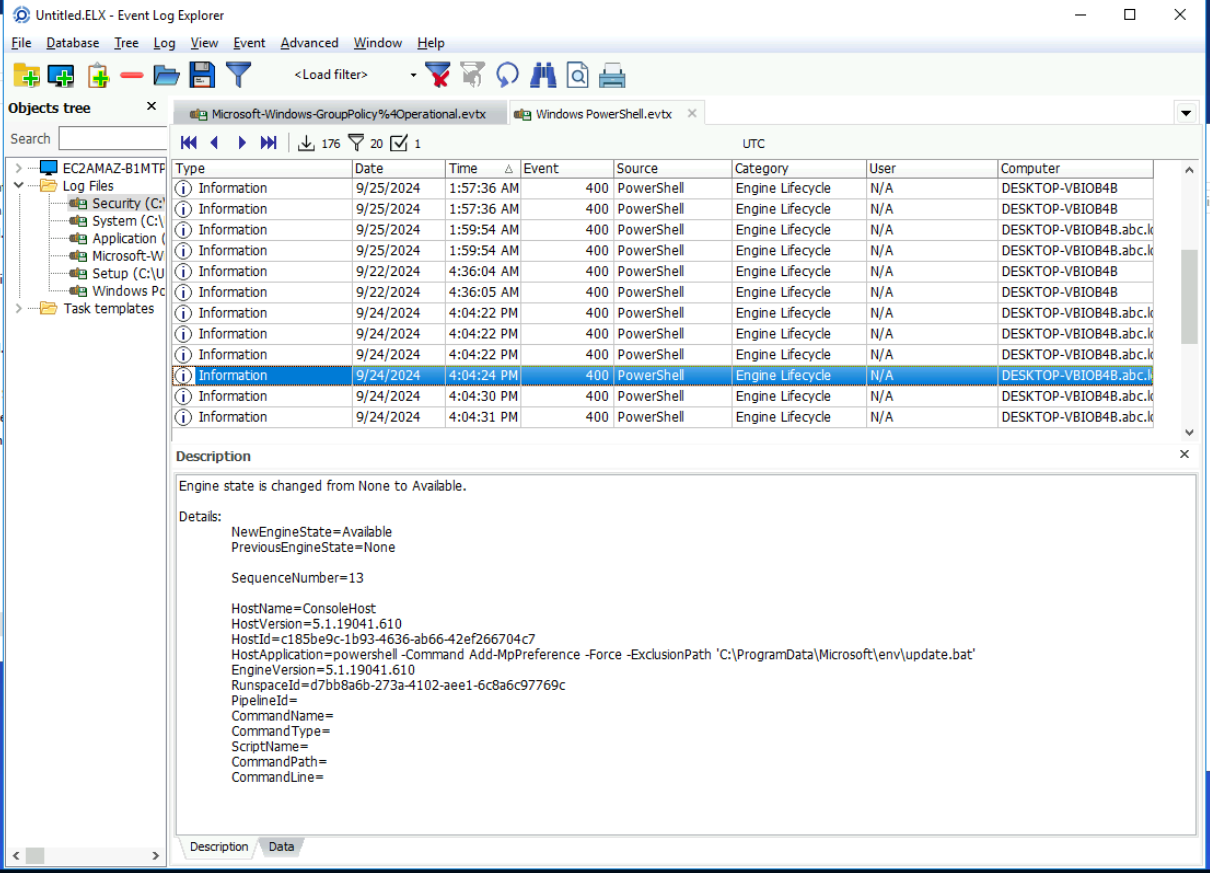
Task: Open Find with binoculars icon
Action: point(543,75)
